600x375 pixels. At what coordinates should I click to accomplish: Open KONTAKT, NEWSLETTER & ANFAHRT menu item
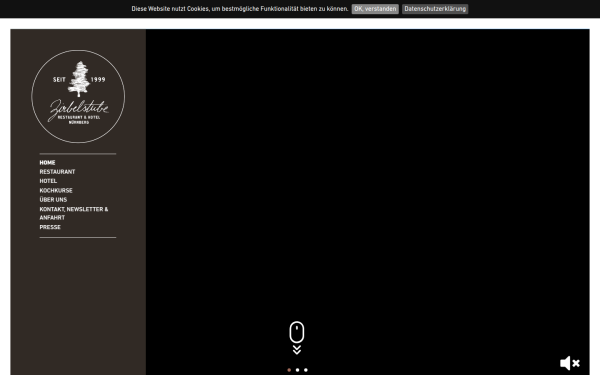74,214
